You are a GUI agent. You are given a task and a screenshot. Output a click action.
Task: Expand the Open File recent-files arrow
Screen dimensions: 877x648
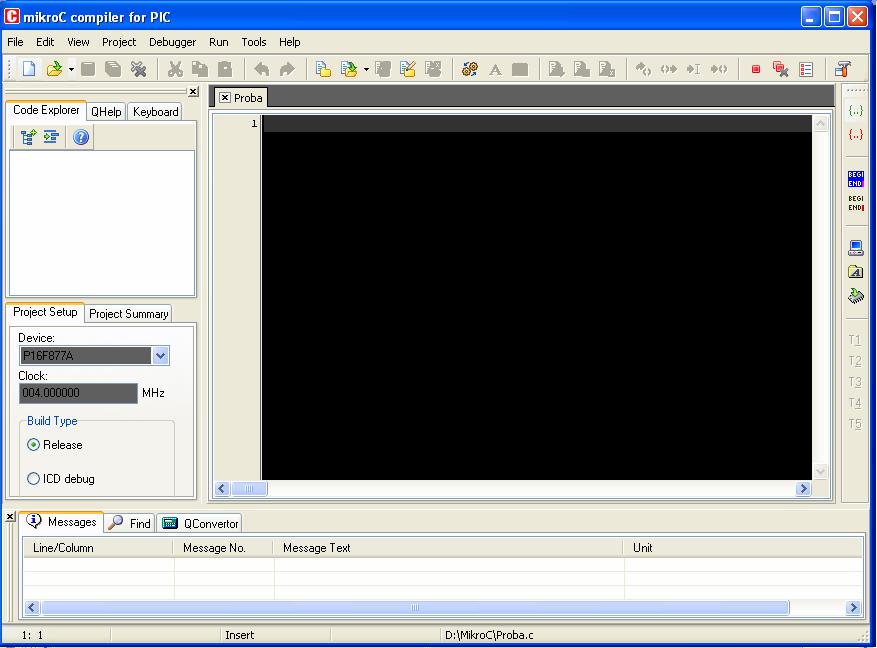click(72, 69)
